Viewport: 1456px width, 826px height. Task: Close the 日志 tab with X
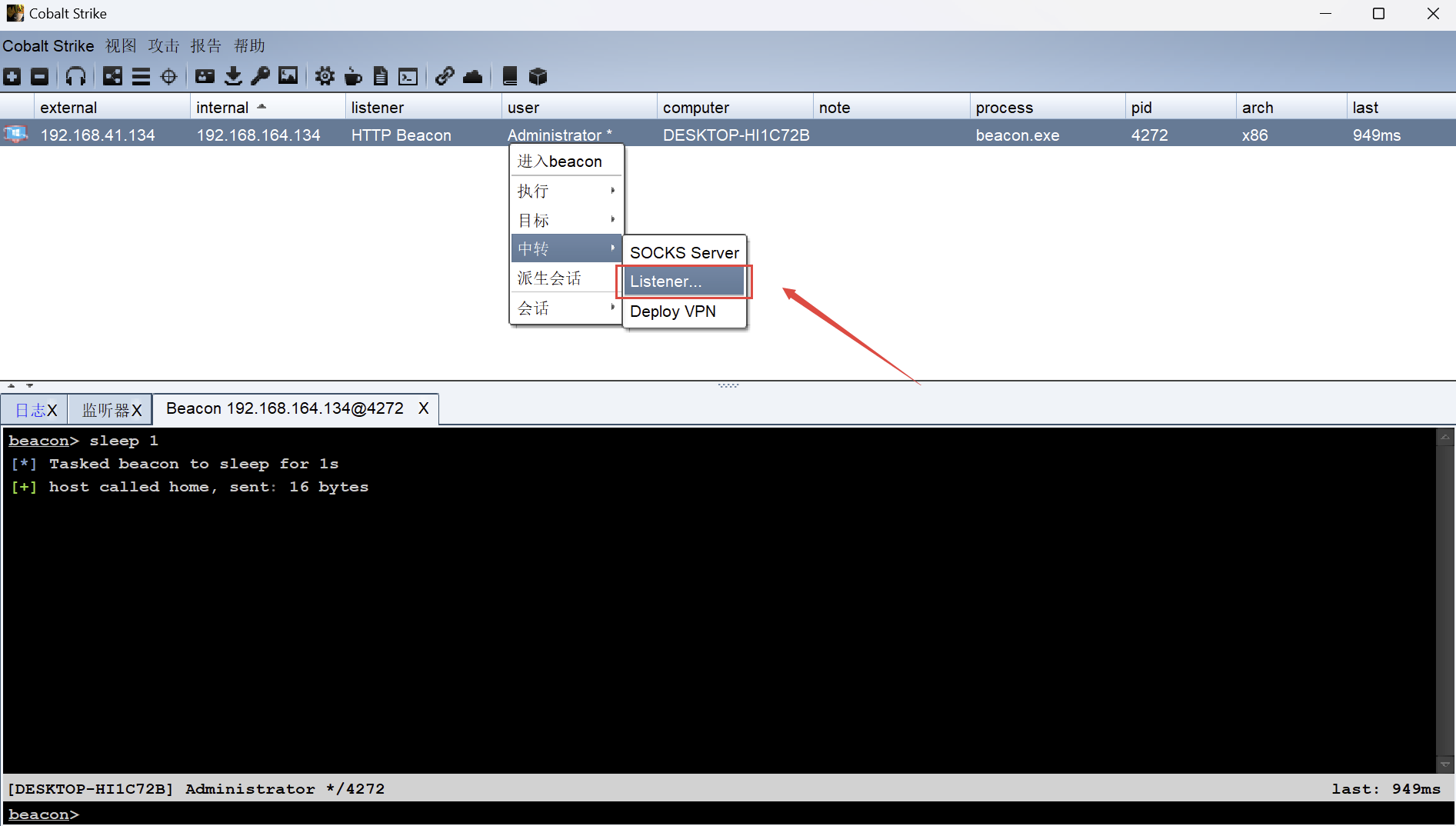coord(52,411)
